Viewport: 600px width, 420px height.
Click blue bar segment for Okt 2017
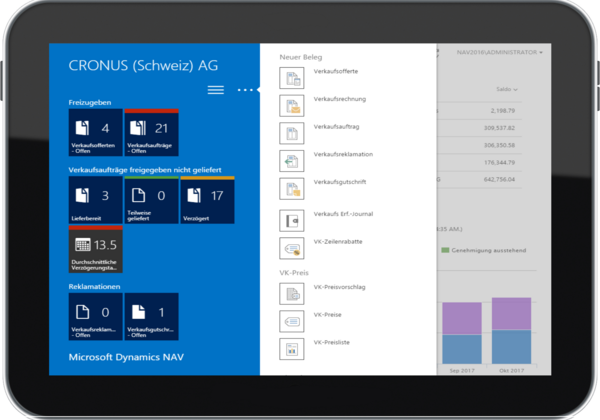[511, 347]
